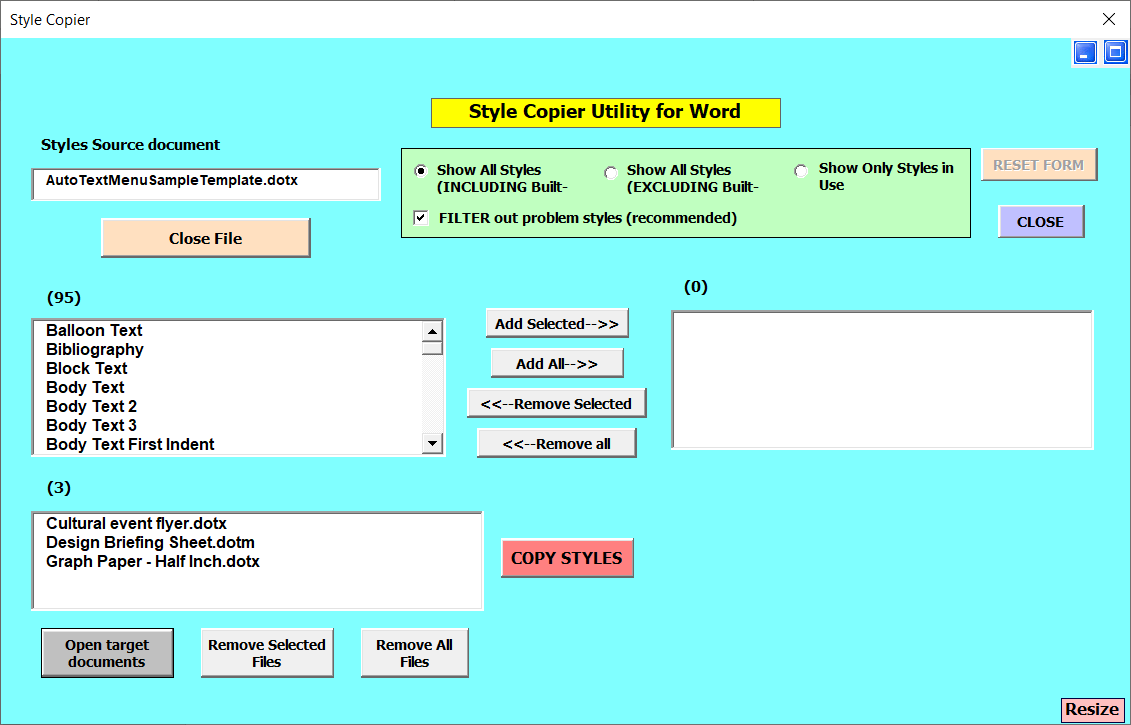Select Show Only Styles in Use
1131x725 pixels.
pyautogui.click(x=801, y=172)
